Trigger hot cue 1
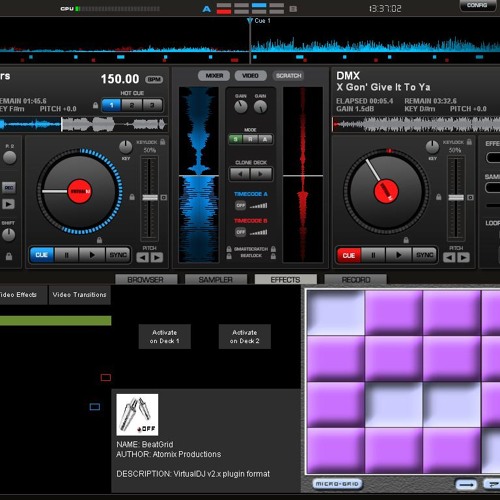The width and height of the screenshot is (500, 500). tap(111, 105)
